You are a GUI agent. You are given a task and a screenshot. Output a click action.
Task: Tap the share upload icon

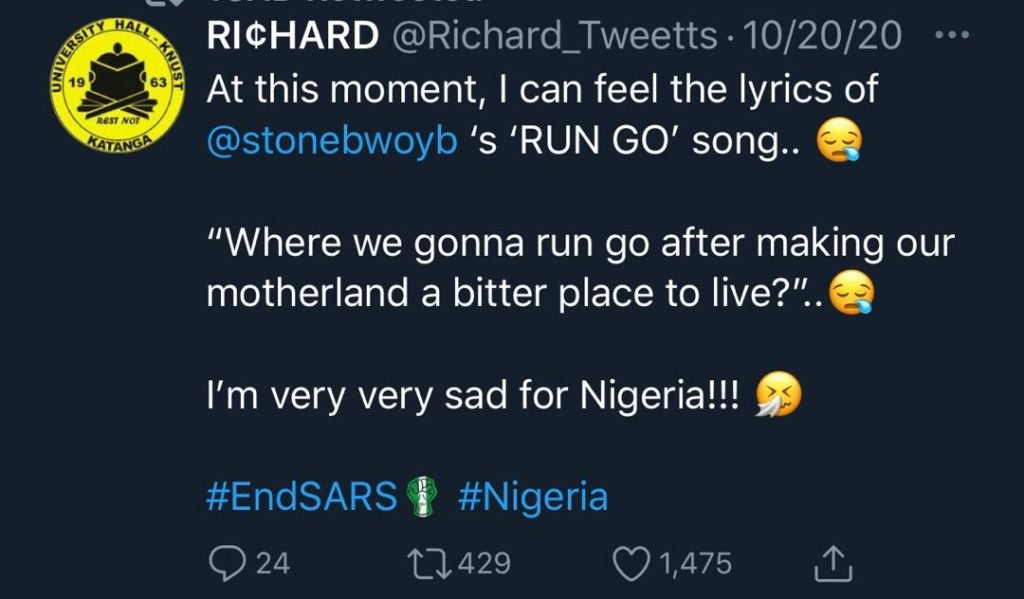click(x=833, y=564)
